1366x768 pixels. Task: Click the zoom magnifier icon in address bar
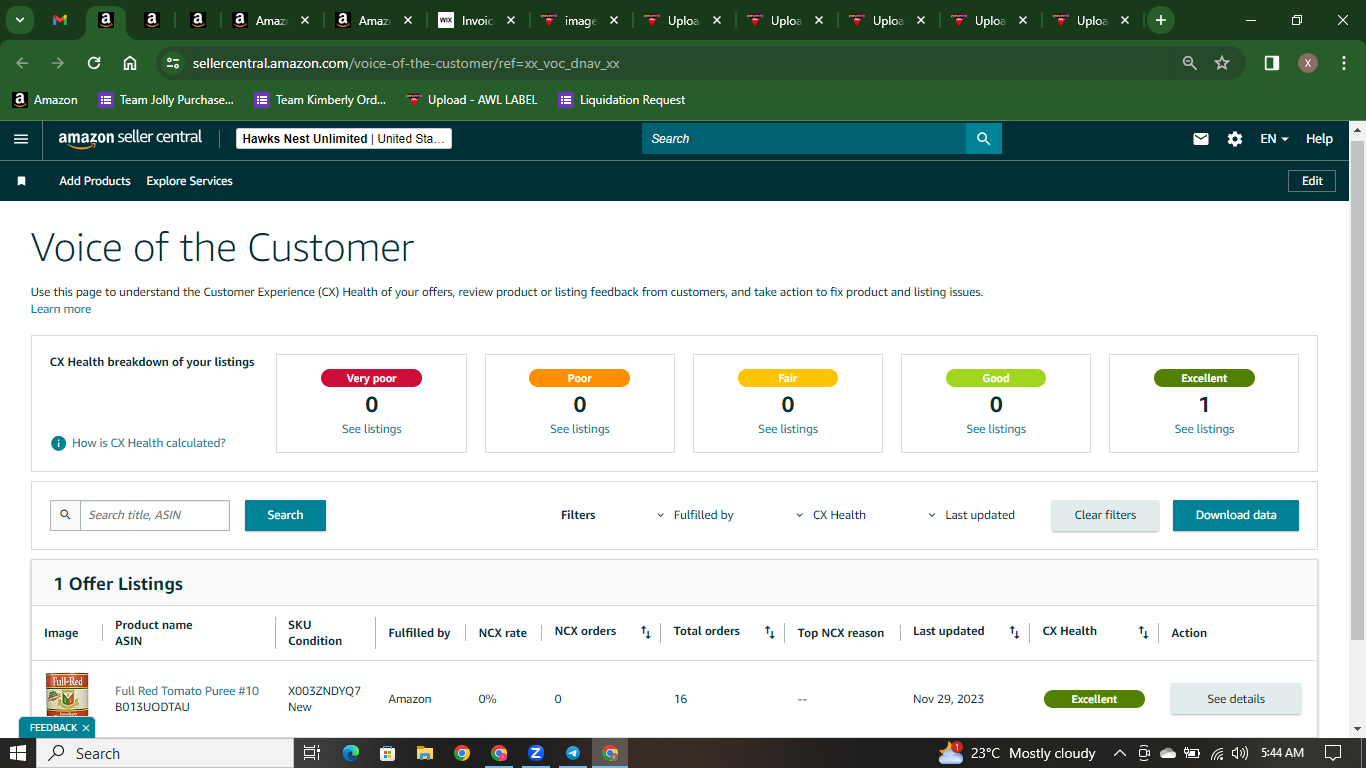1190,63
